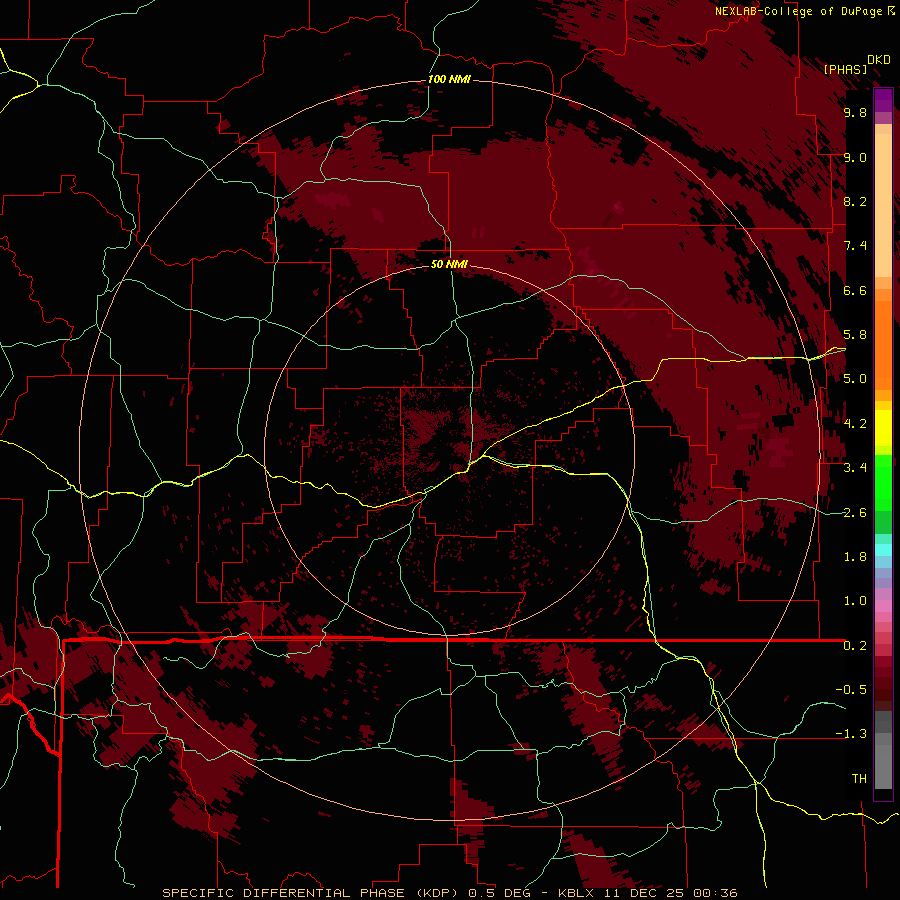This screenshot has width=900, height=900.
Task: Click the 5.8 value on color scale
Action: pos(855,335)
